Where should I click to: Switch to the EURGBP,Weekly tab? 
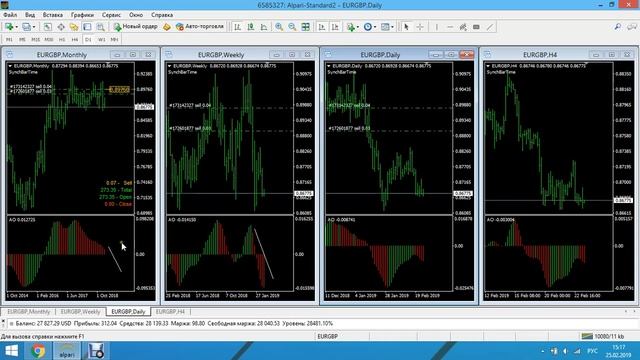pos(80,311)
